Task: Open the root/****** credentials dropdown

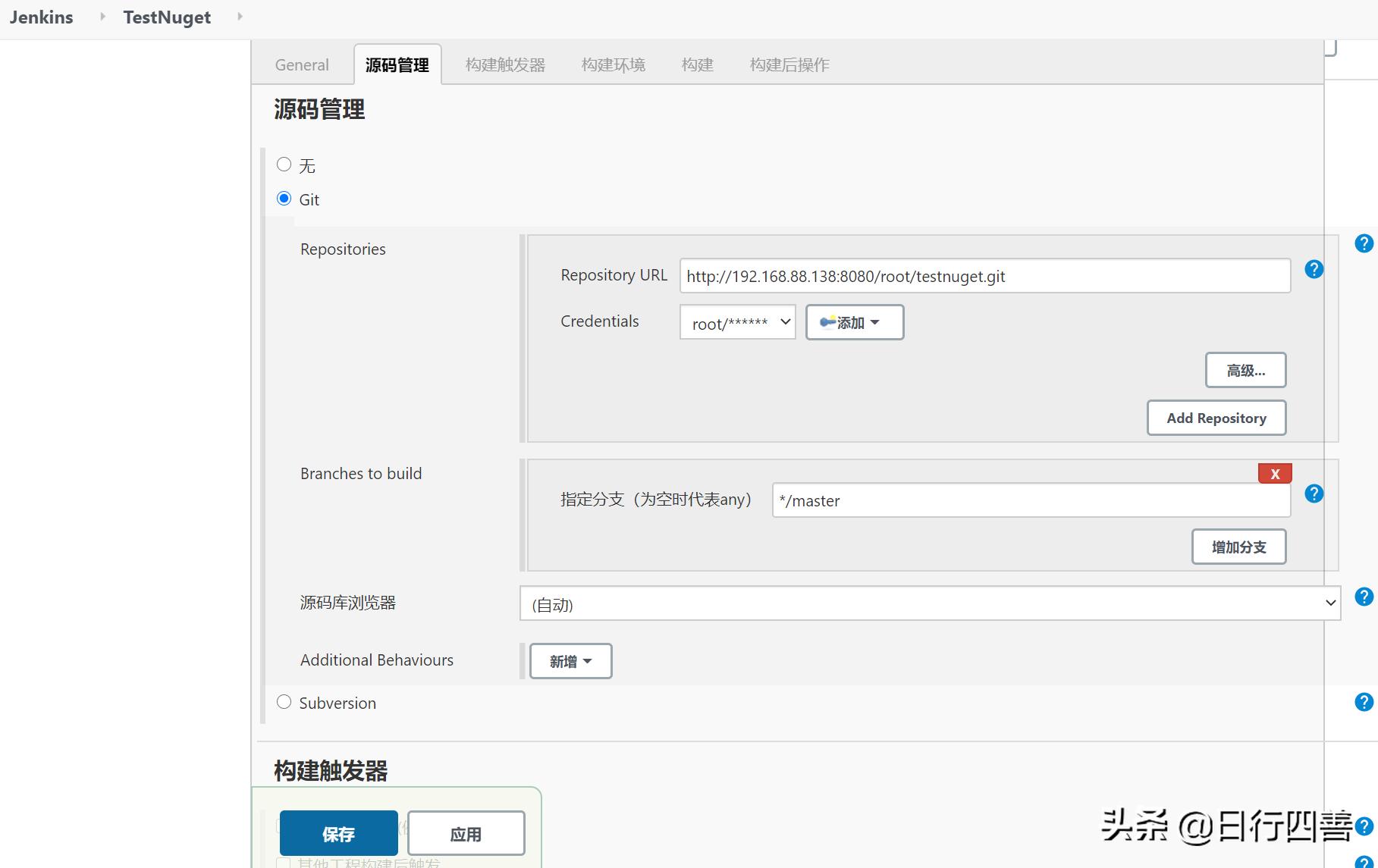Action: (736, 322)
